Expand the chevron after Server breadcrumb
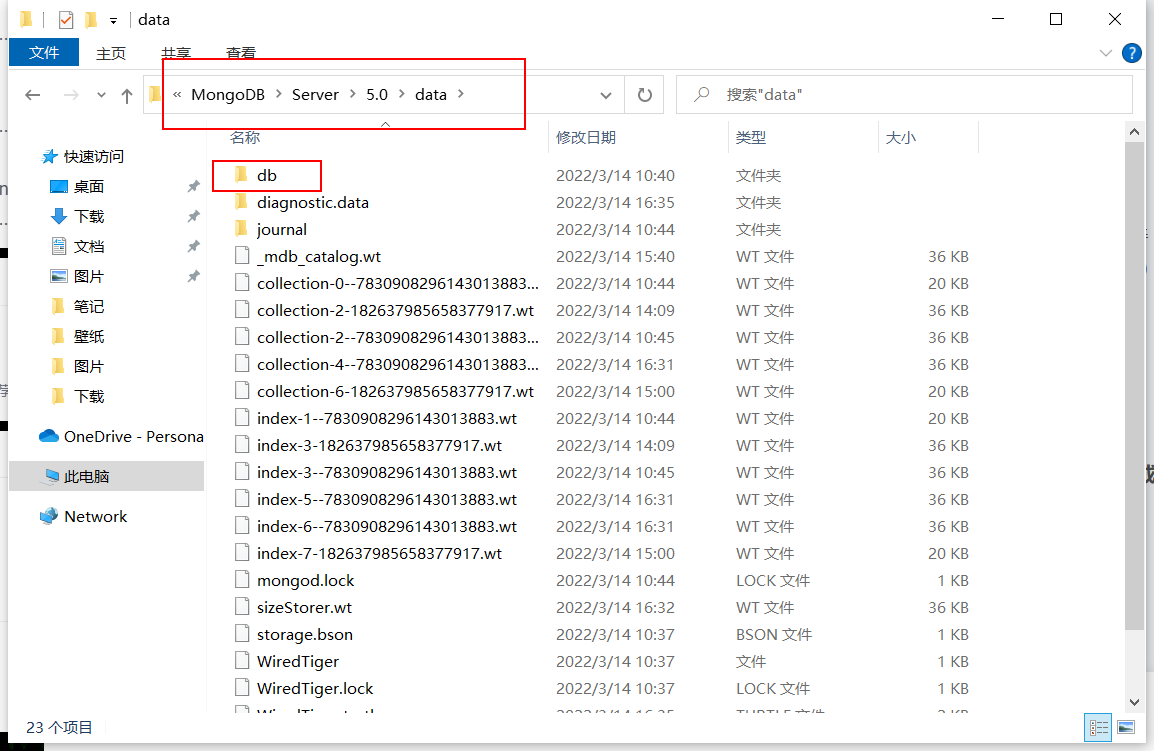The width and height of the screenshot is (1154, 751). (x=353, y=94)
